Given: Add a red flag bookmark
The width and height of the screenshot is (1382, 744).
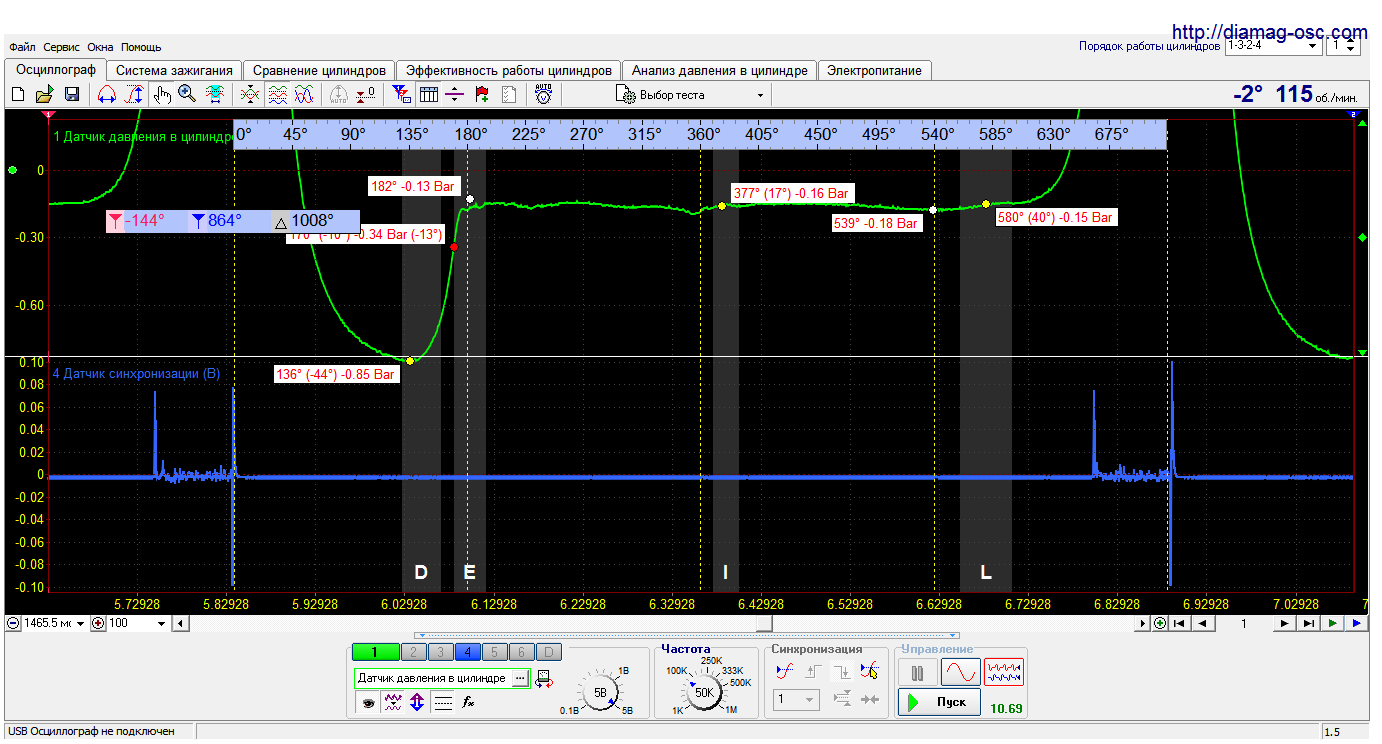Looking at the screenshot, I should click(482, 95).
